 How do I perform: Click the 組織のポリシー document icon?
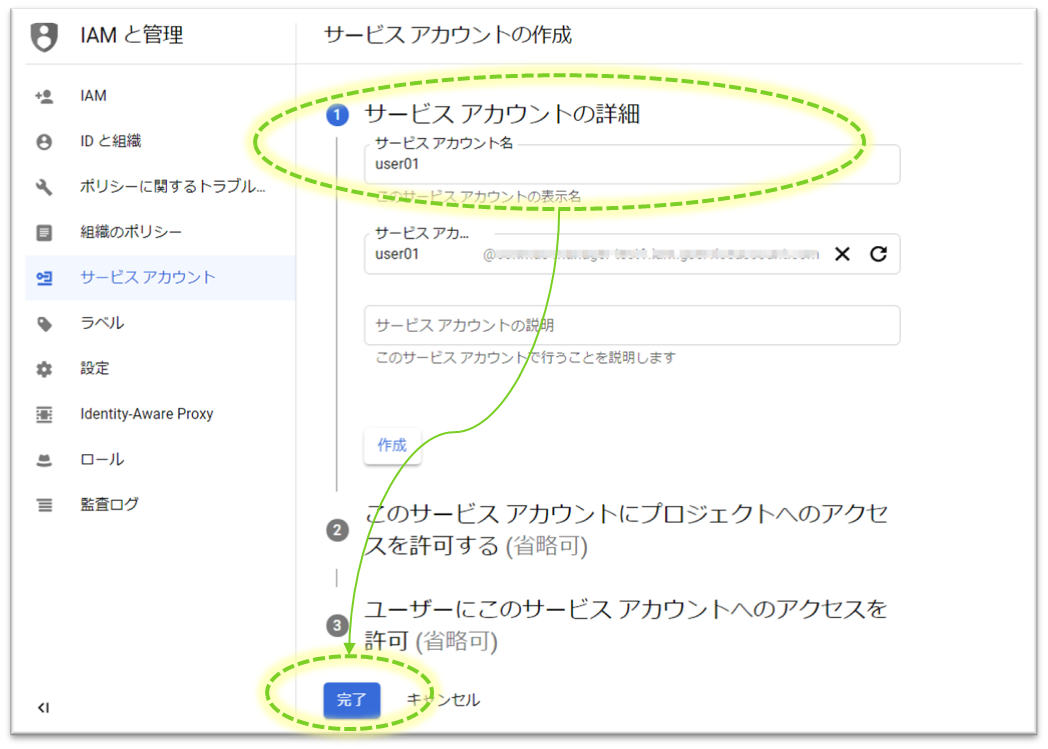(x=43, y=233)
